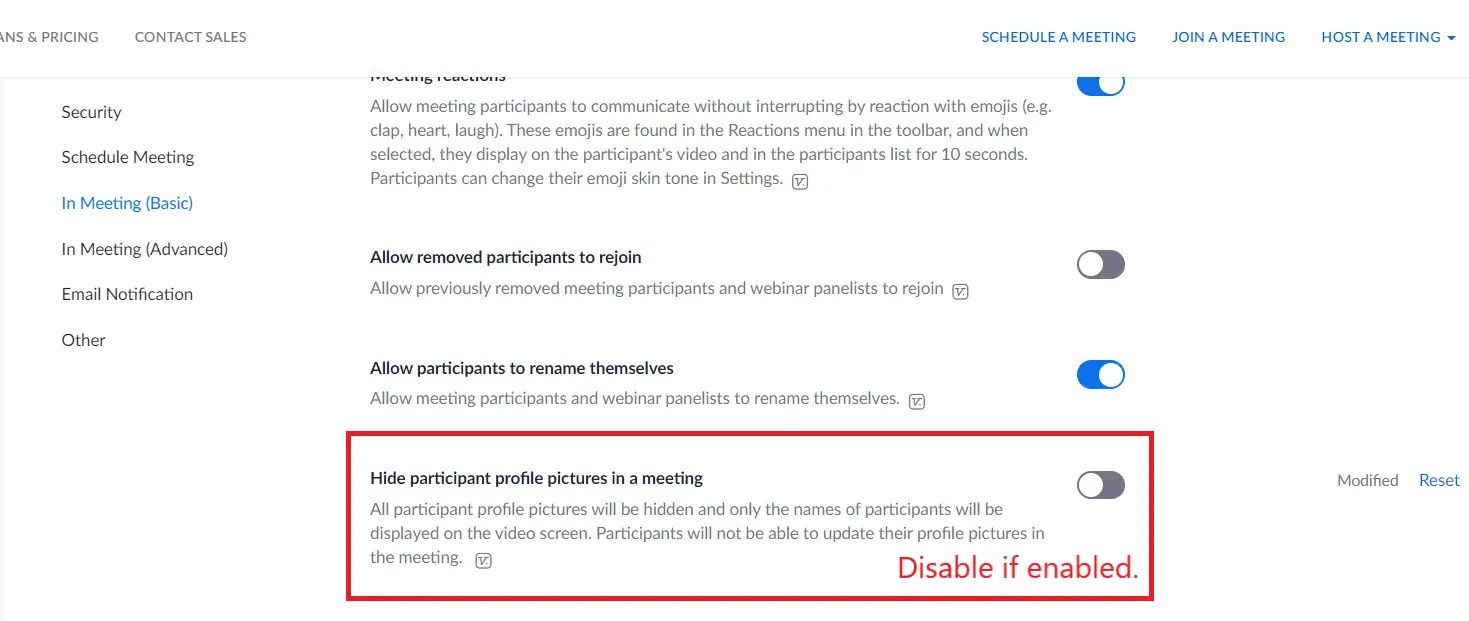Disable Allow participants to rename themselves

pos(1100,375)
